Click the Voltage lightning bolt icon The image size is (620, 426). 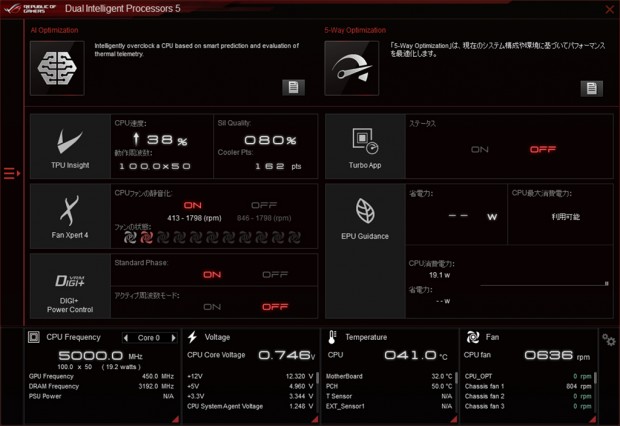pos(193,337)
